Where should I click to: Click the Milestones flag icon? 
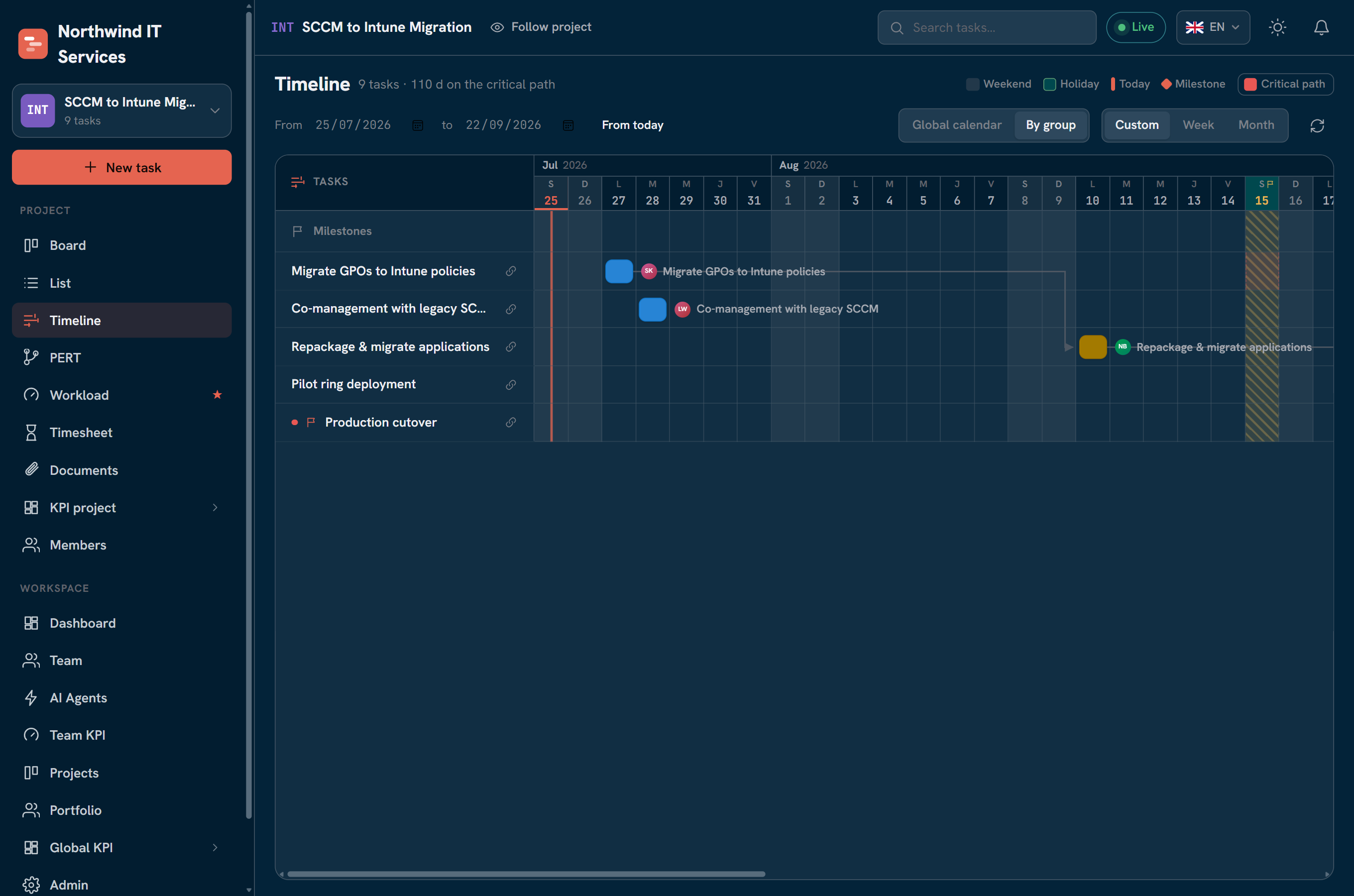click(297, 231)
